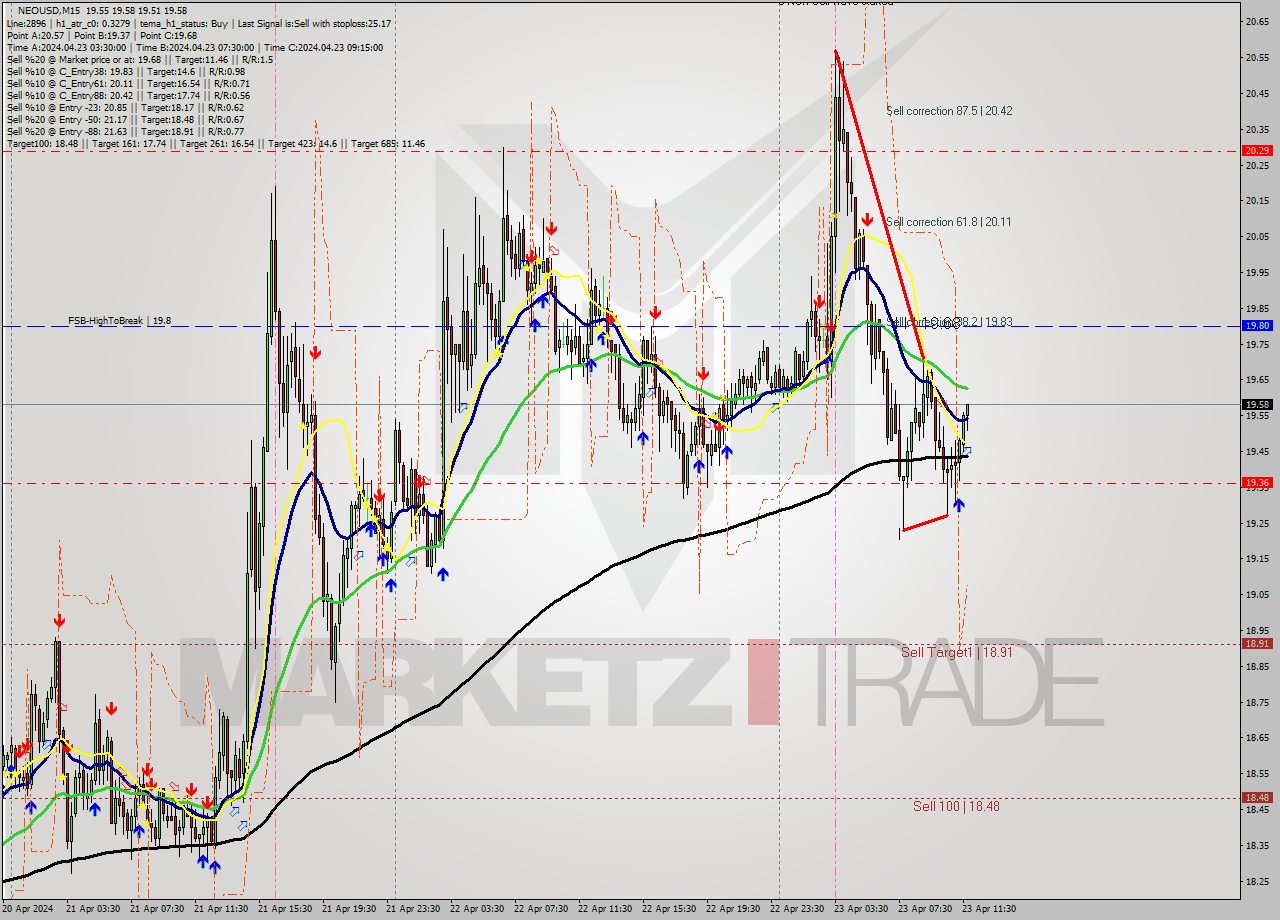The height and width of the screenshot is (920, 1280).
Task: Select the 'Sell %10 @ Entry -23: 20.85' line
Action: tap(125, 107)
